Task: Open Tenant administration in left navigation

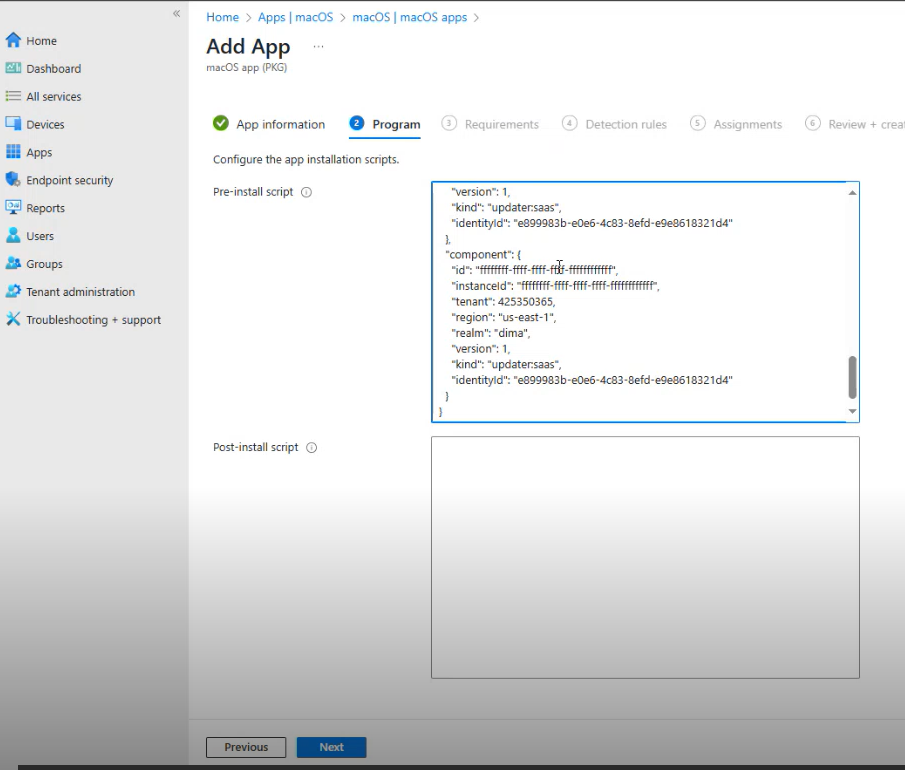Action: [80, 292]
